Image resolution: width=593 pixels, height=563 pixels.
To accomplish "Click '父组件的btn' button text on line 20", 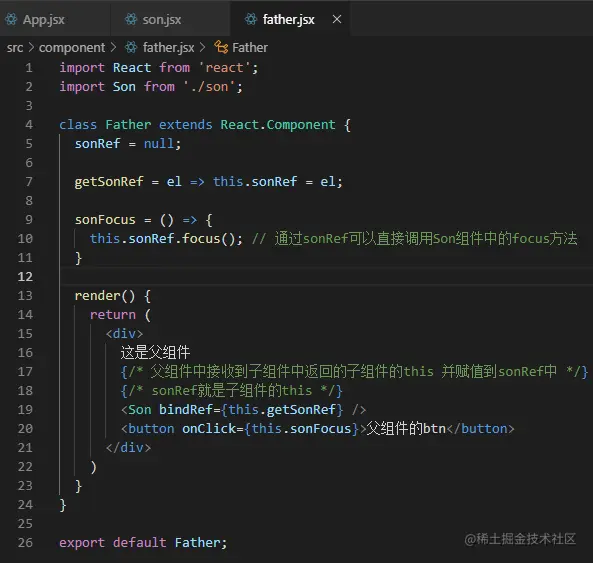I will tap(406, 429).
